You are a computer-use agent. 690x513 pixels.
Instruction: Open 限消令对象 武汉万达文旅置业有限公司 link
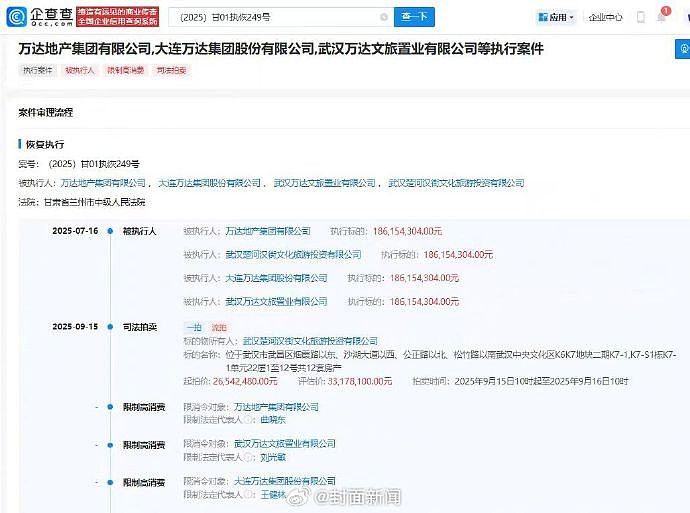[285, 443]
